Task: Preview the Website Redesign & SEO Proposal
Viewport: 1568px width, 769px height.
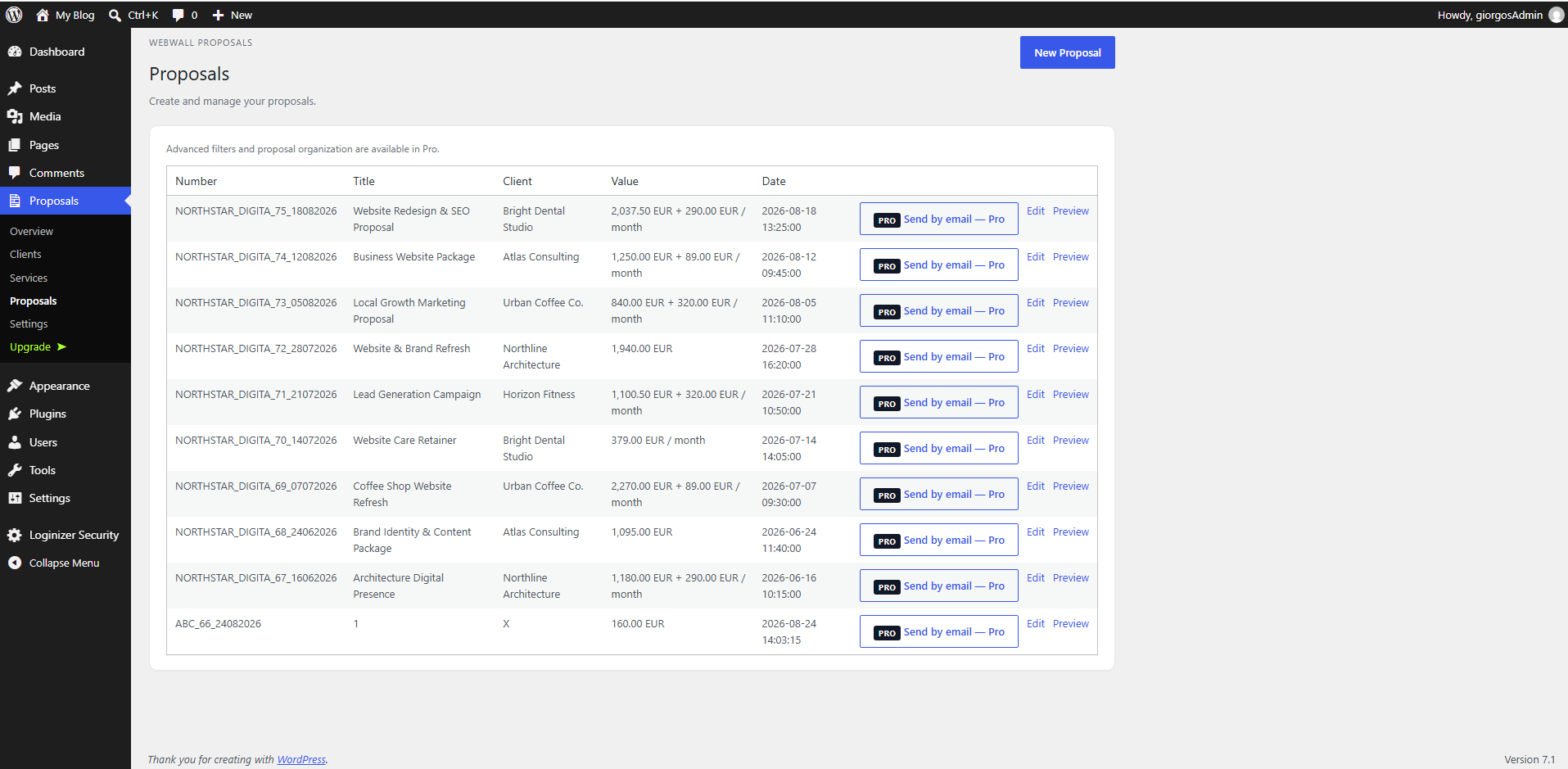Action: pos(1071,210)
